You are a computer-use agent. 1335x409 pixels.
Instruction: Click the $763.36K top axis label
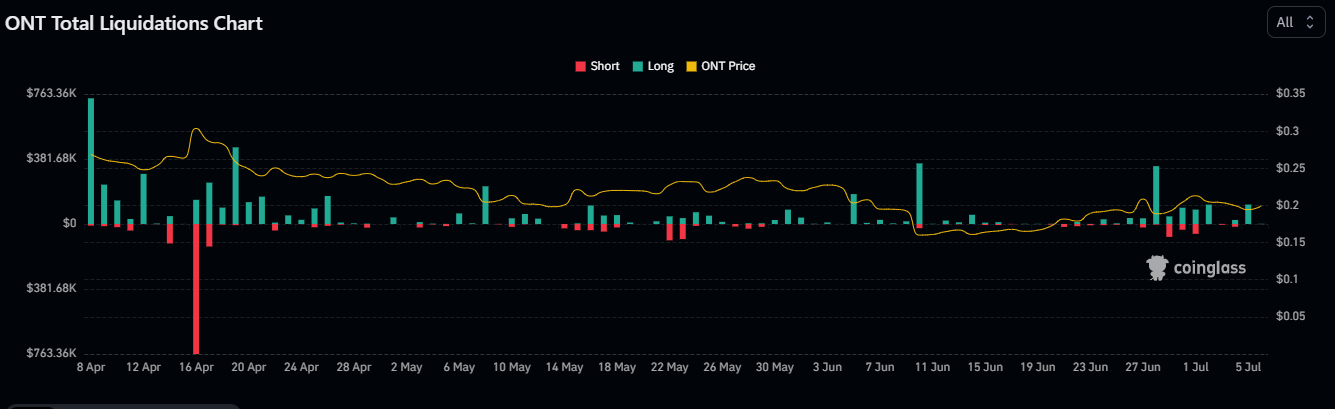pyautogui.click(x=52, y=93)
